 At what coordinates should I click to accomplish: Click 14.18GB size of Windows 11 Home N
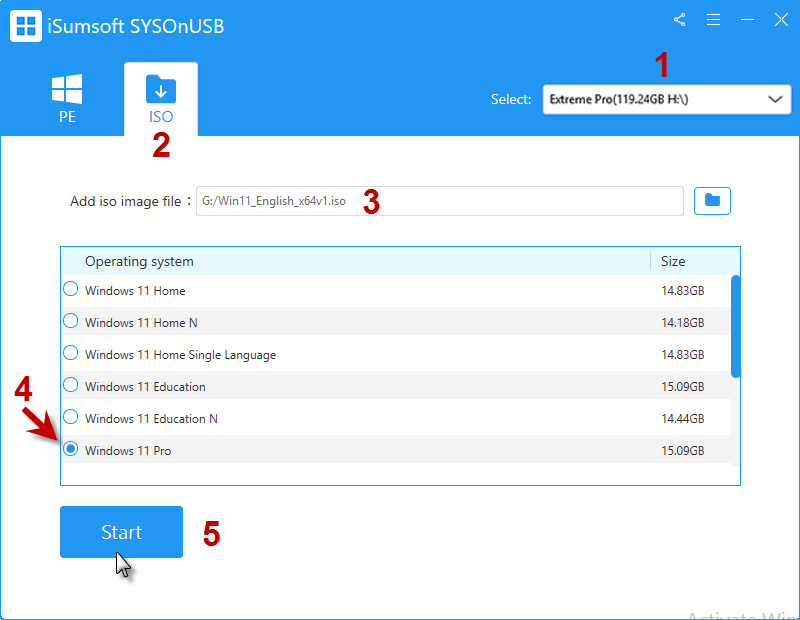pyautogui.click(x=683, y=323)
